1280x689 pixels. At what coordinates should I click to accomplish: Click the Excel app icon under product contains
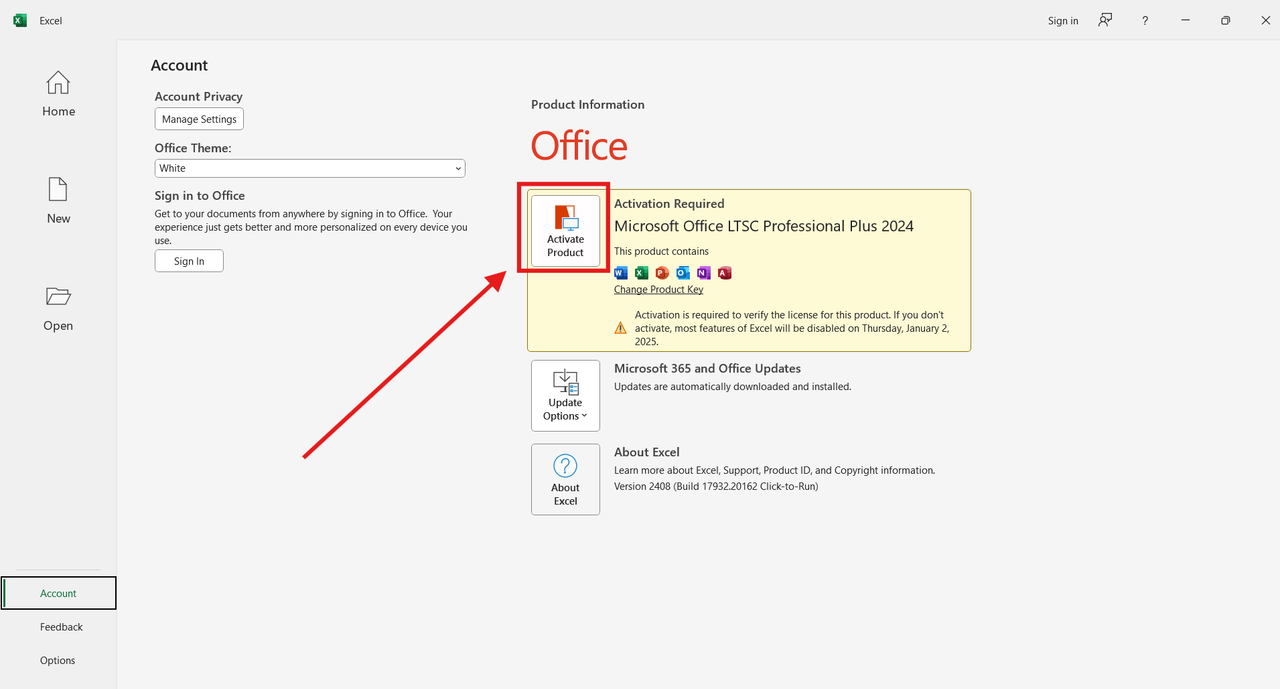click(x=642, y=273)
